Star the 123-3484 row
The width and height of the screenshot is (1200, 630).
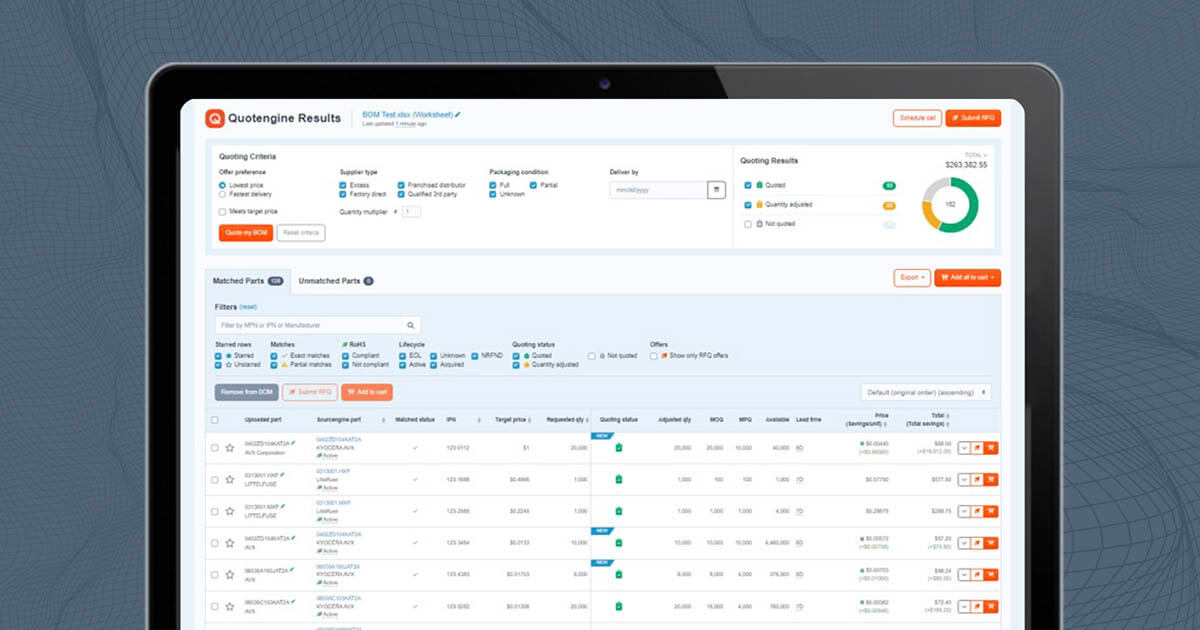point(230,543)
